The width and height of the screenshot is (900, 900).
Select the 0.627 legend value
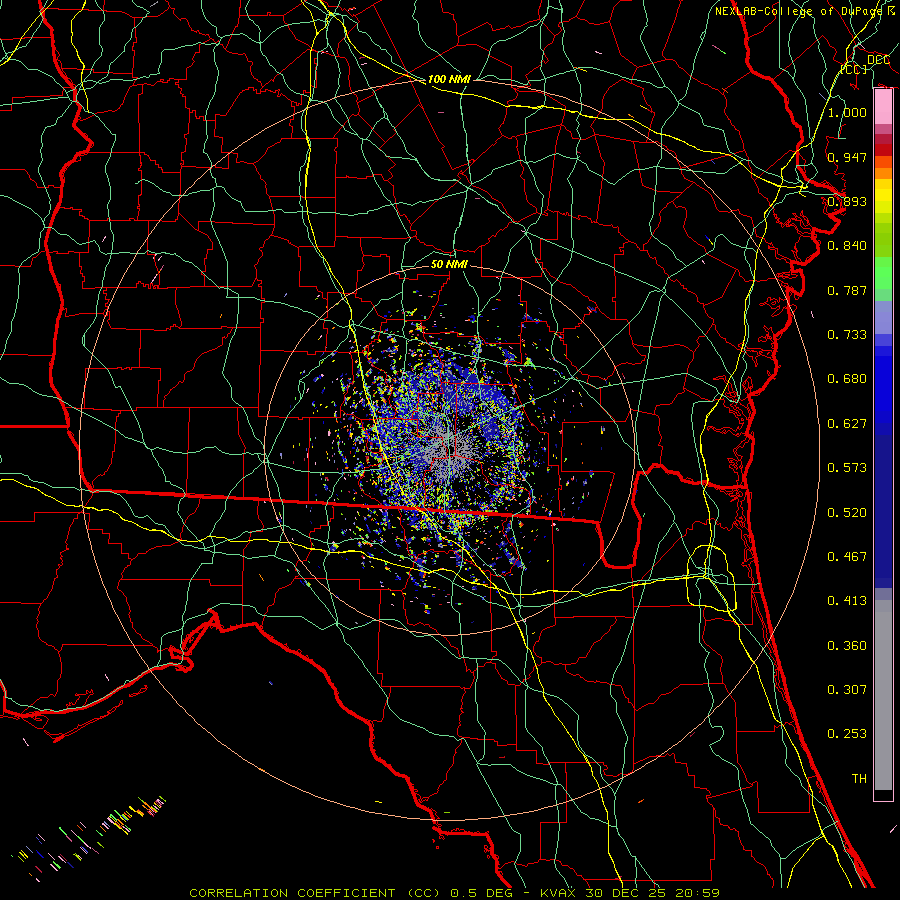pyautogui.click(x=847, y=424)
